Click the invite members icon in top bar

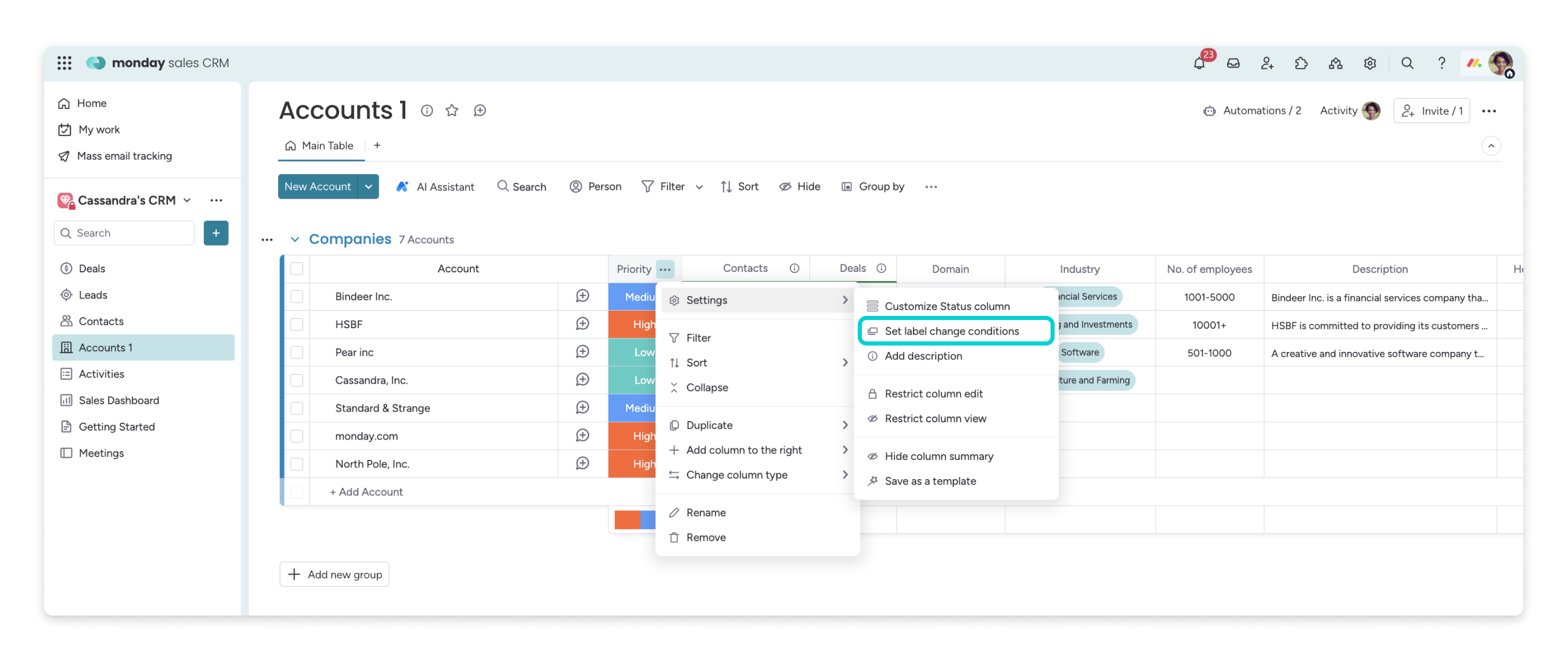click(1267, 63)
